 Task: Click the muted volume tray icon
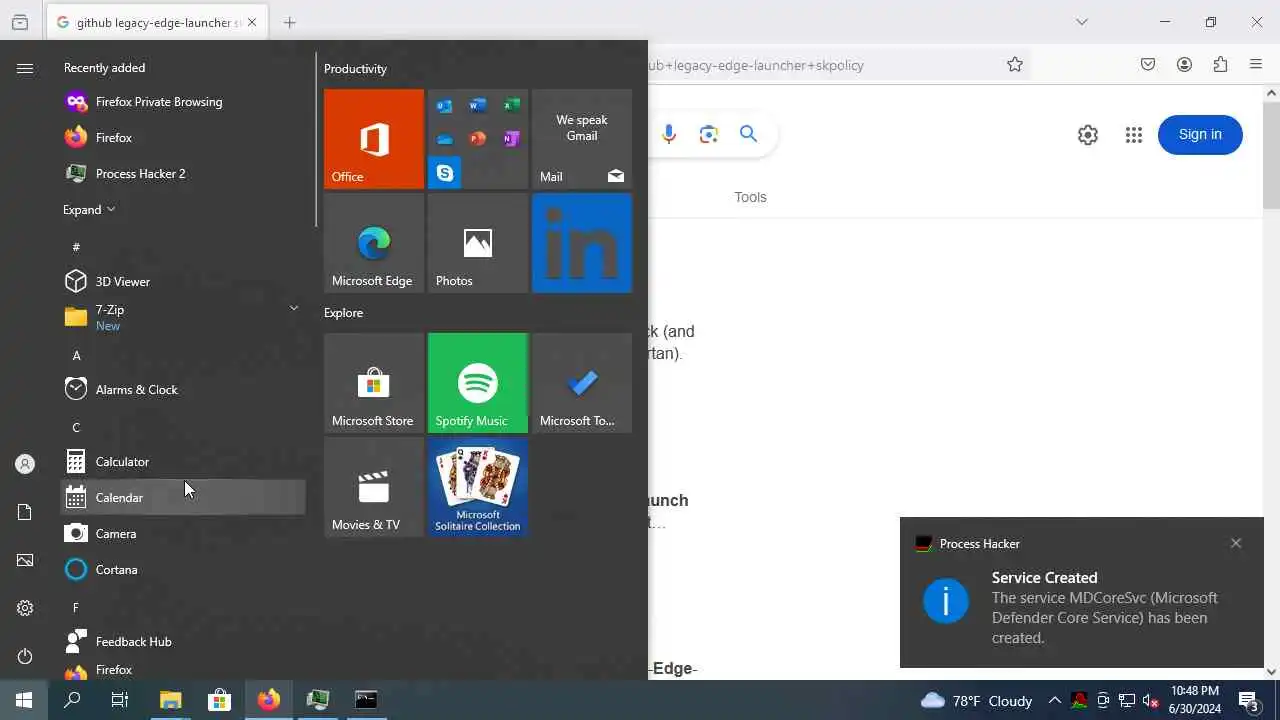[1150, 701]
